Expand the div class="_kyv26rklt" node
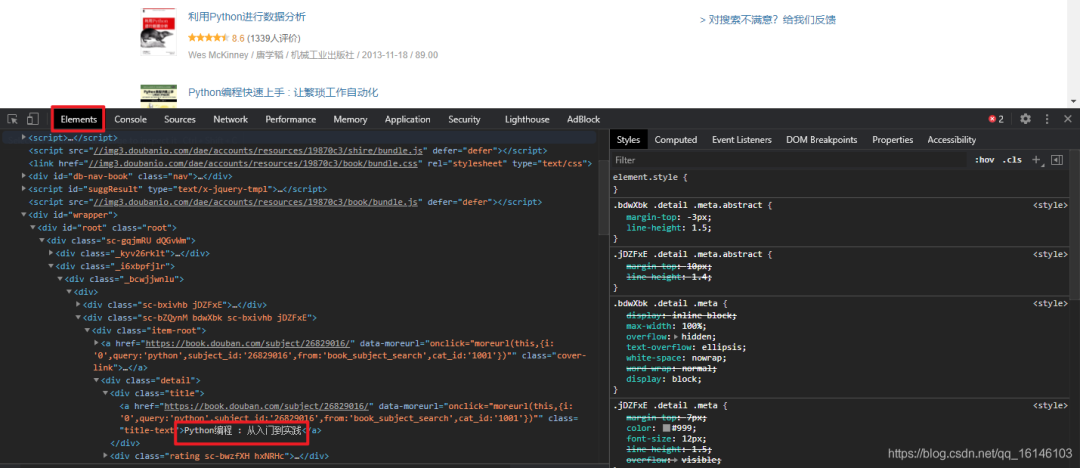The image size is (1080, 468). [x=51, y=253]
